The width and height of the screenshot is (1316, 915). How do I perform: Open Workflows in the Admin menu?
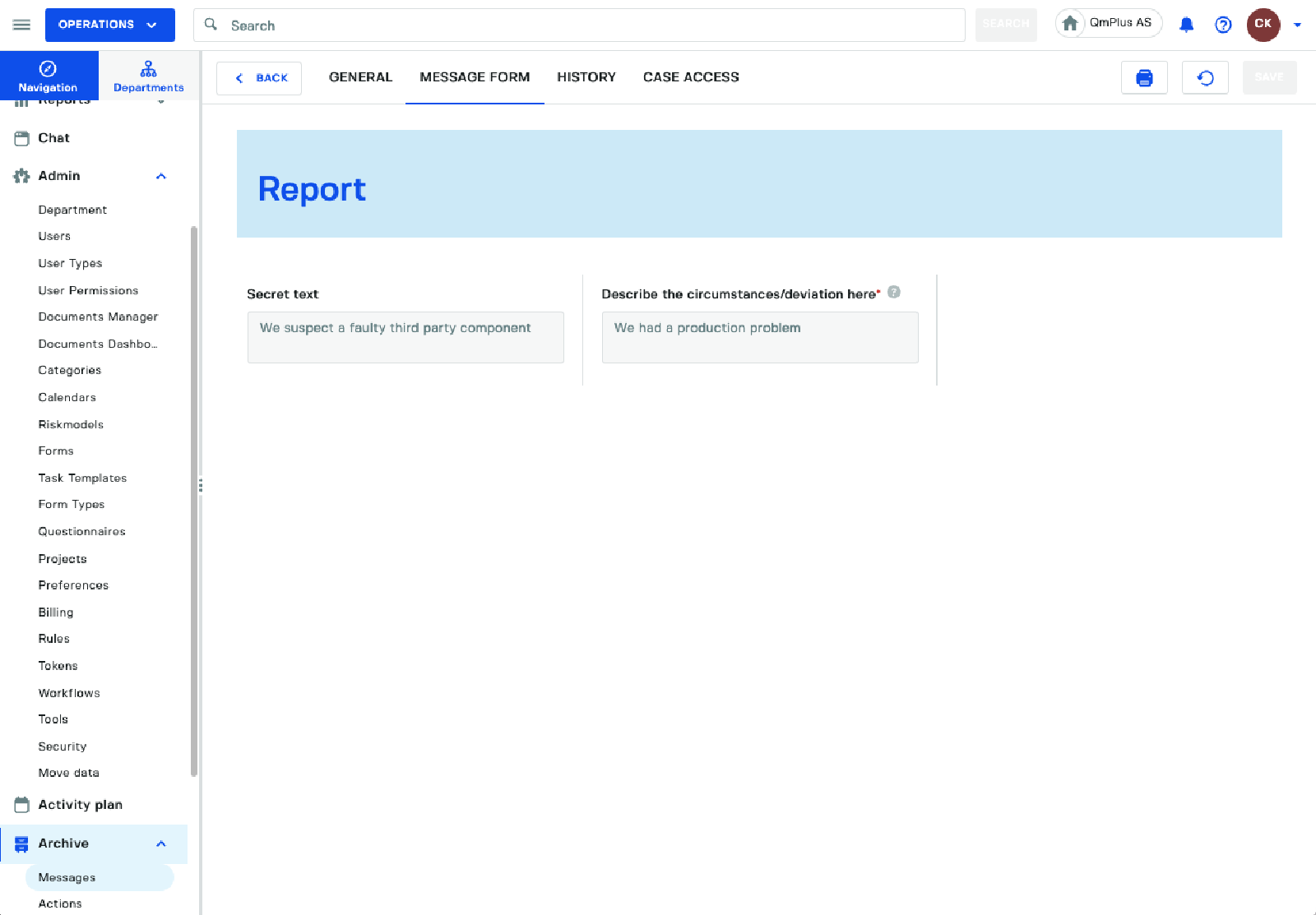pos(69,693)
